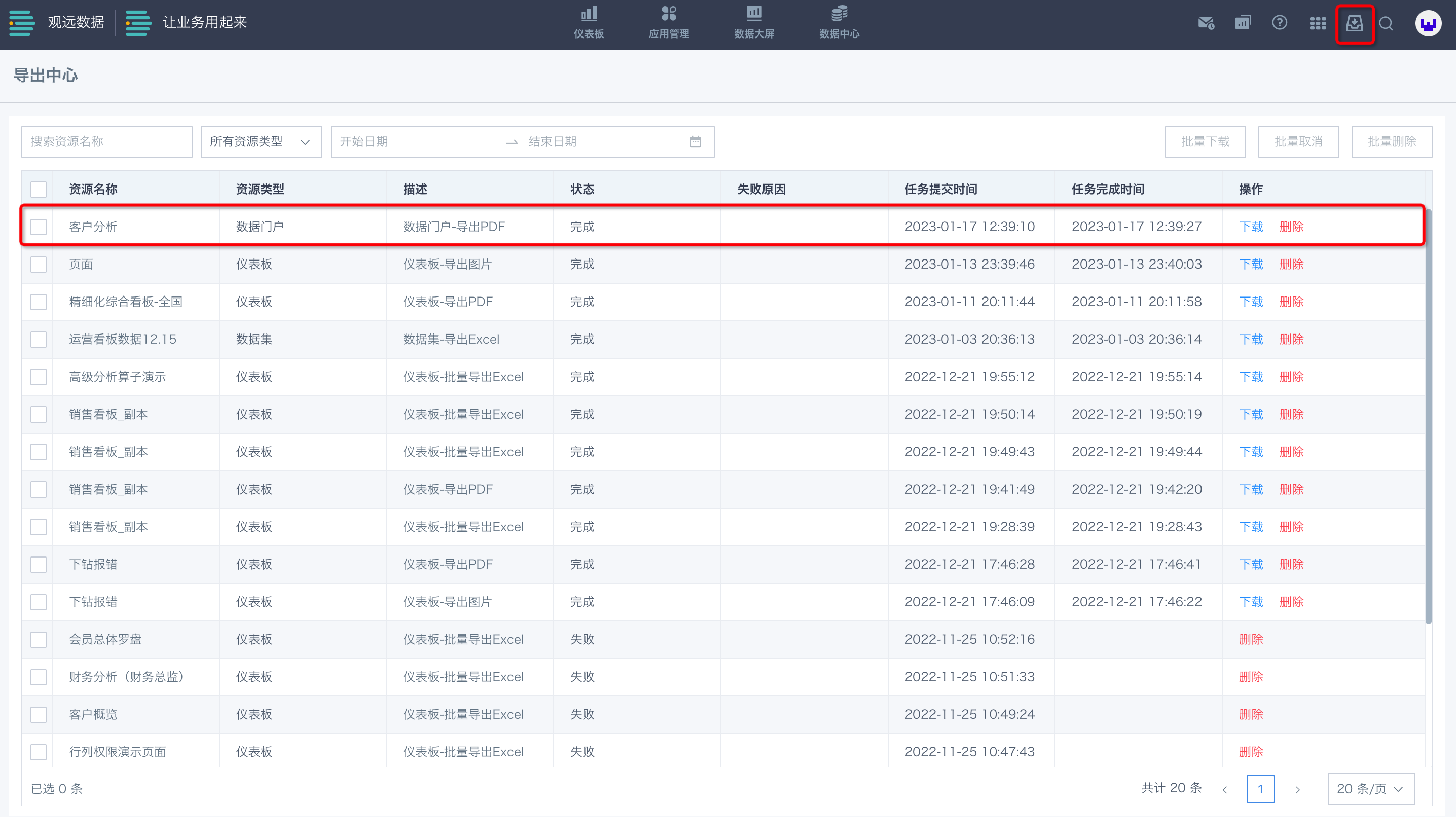Download the 高级分析算子演示 Excel export
The width and height of the screenshot is (1456, 817).
pyautogui.click(x=1251, y=377)
